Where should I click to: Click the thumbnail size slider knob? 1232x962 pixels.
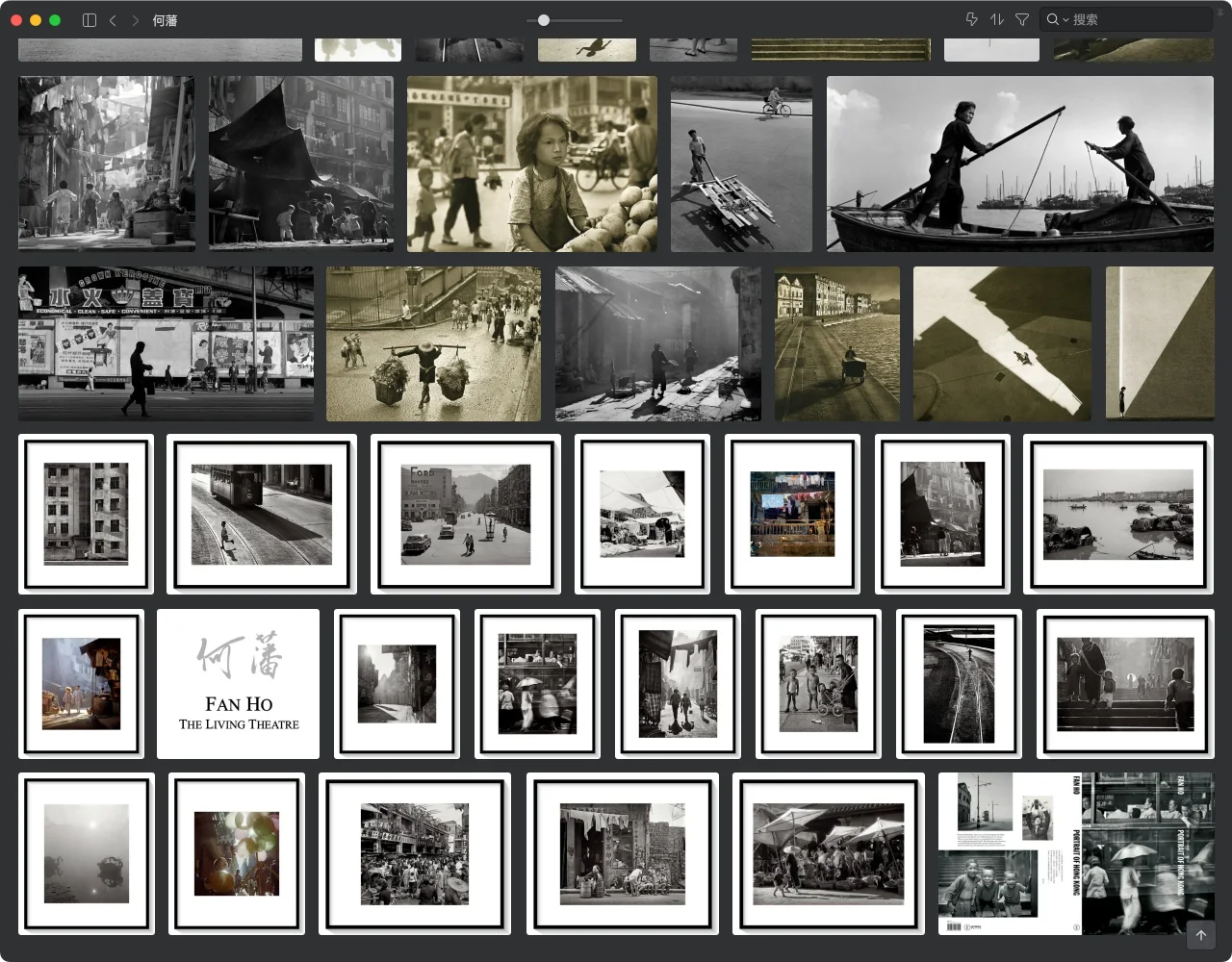click(x=544, y=19)
